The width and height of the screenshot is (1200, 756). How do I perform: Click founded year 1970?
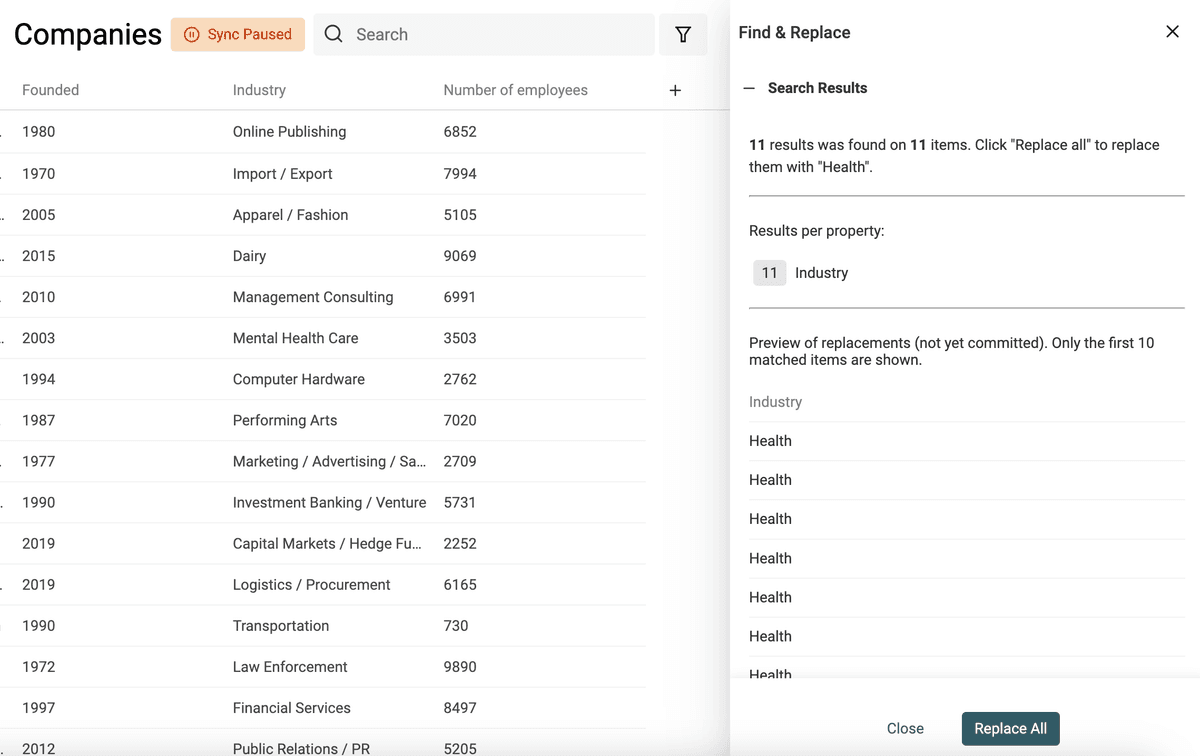38,174
